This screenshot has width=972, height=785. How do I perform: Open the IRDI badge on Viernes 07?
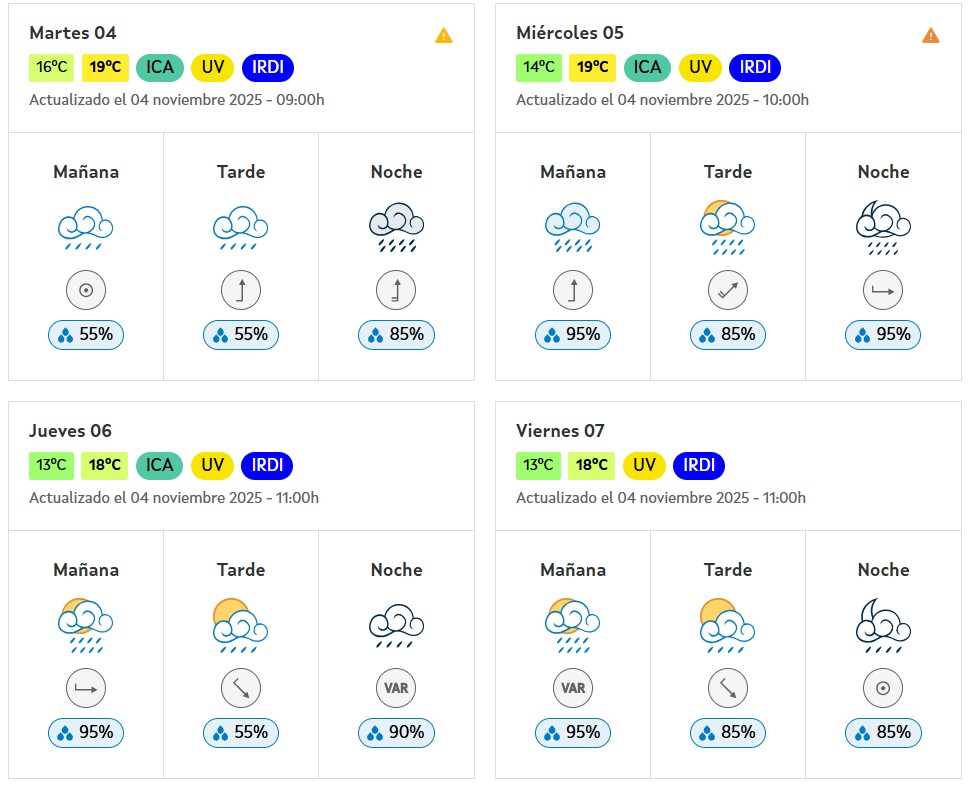699,465
